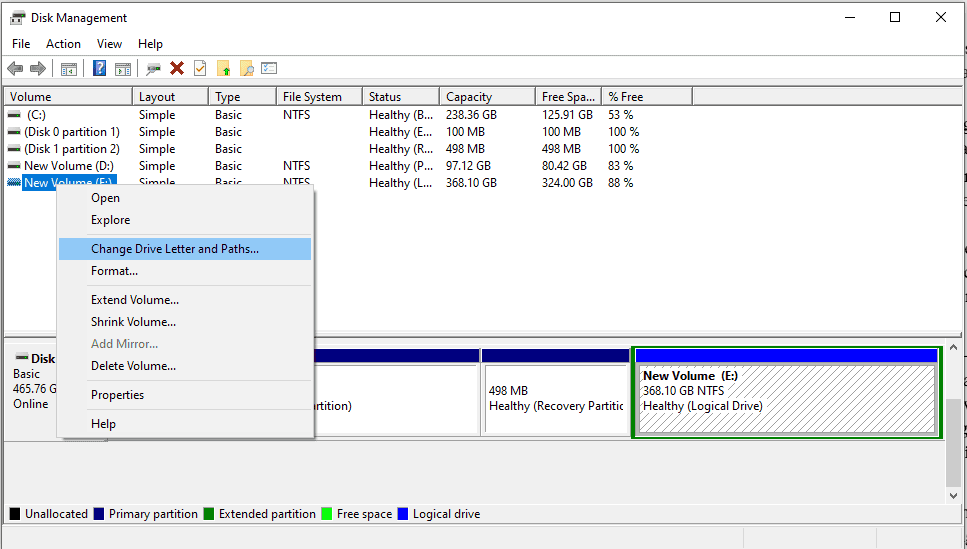This screenshot has height=549, width=967.
Task: Click the 83 % free cell
Action: [620, 166]
